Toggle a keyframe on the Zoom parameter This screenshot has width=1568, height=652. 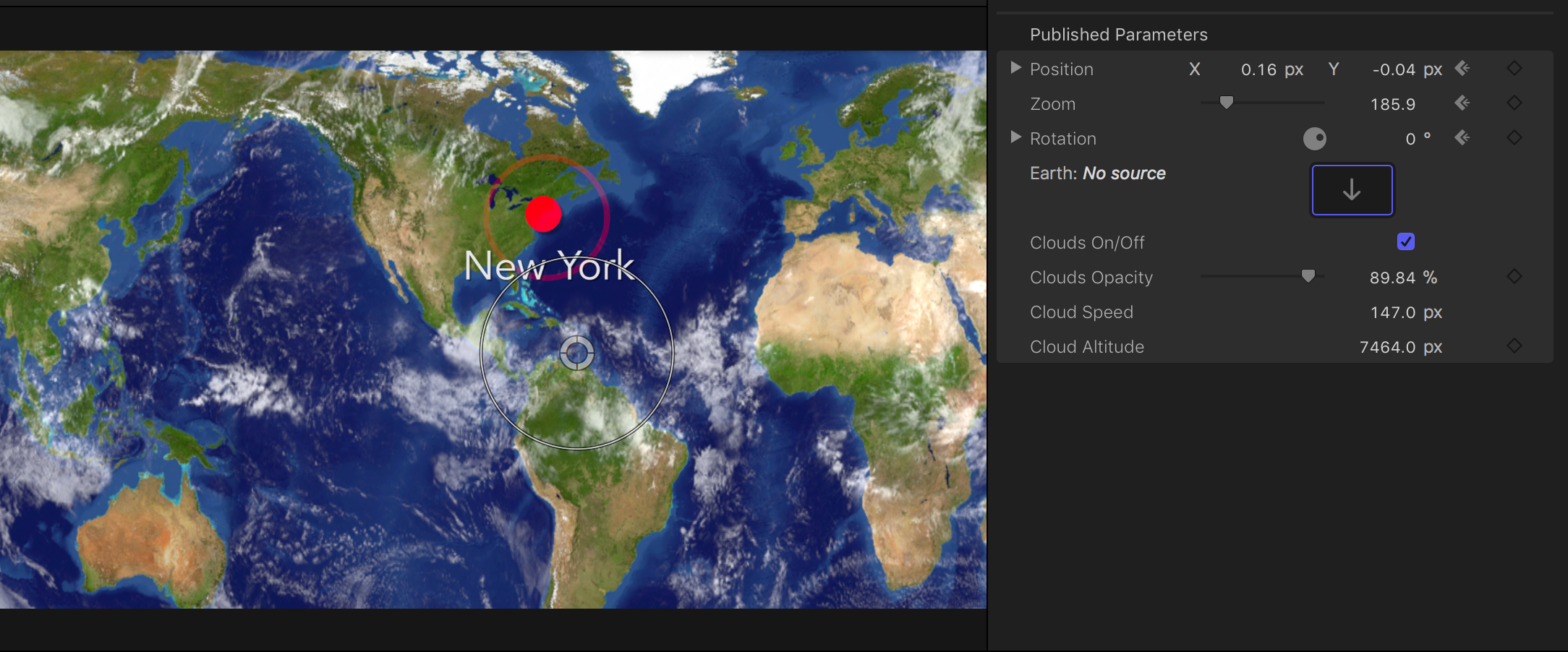click(1514, 103)
